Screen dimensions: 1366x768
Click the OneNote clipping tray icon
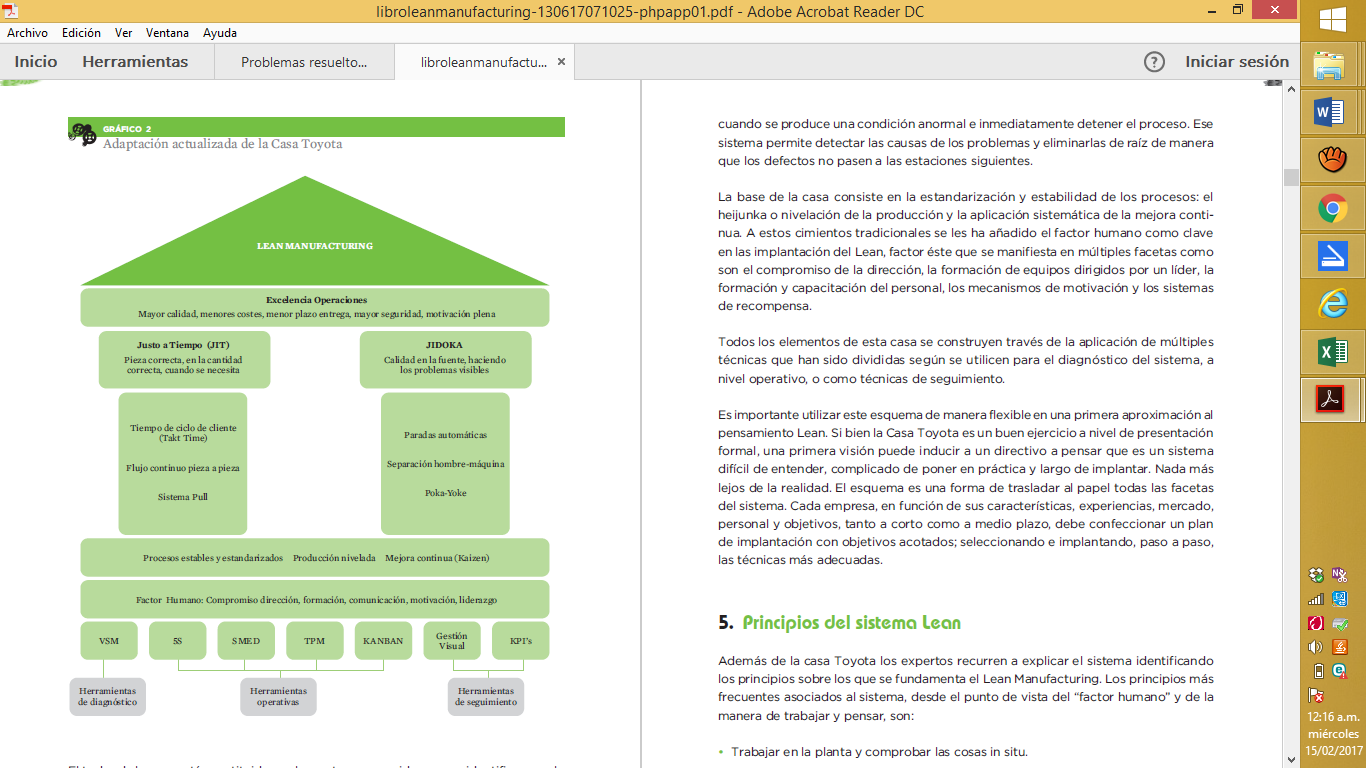1340,575
